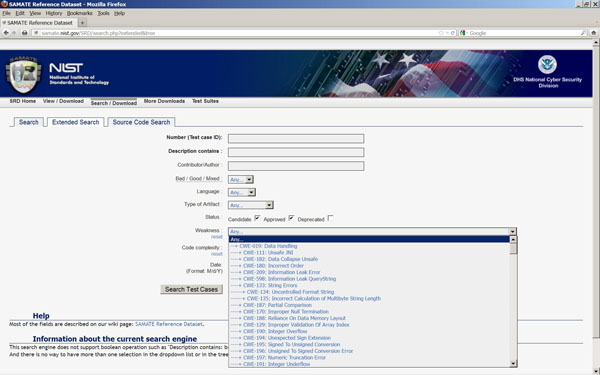Open the Edit menu
Image resolution: width=600 pixels, height=375 pixels.
pos(20,13)
